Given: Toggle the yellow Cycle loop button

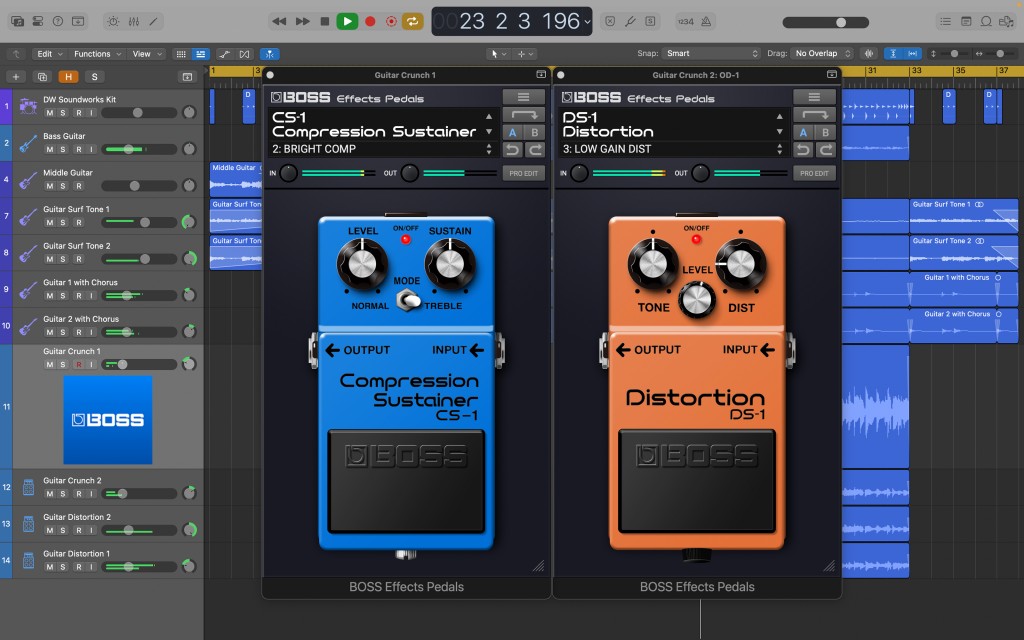Looking at the screenshot, I should pos(412,21).
